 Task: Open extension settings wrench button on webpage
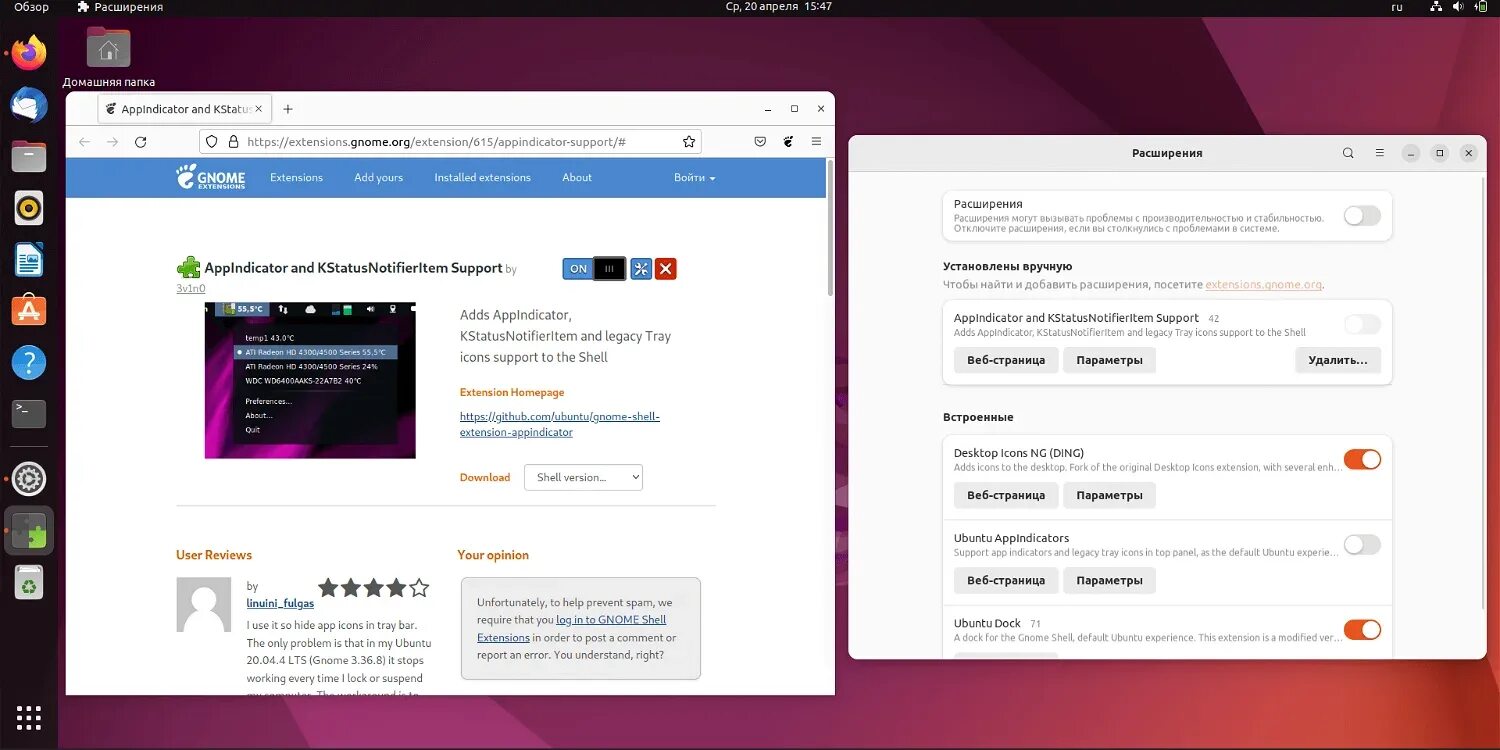click(641, 268)
